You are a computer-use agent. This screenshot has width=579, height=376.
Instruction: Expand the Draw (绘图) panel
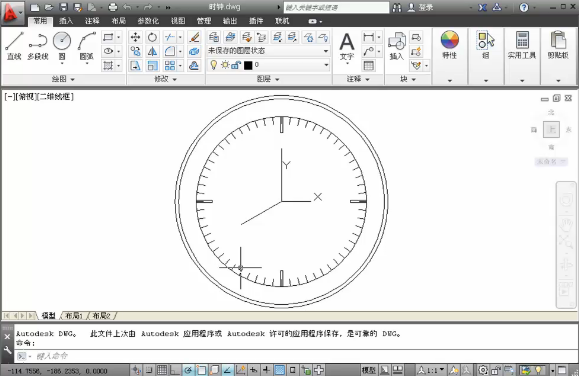(x=63, y=79)
